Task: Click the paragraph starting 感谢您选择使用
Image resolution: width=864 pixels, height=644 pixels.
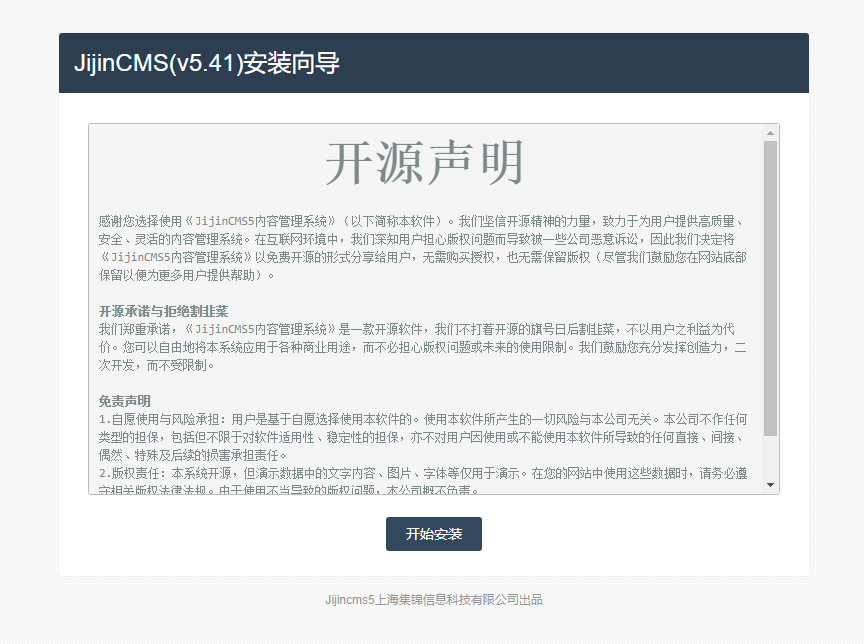Action: [423, 248]
